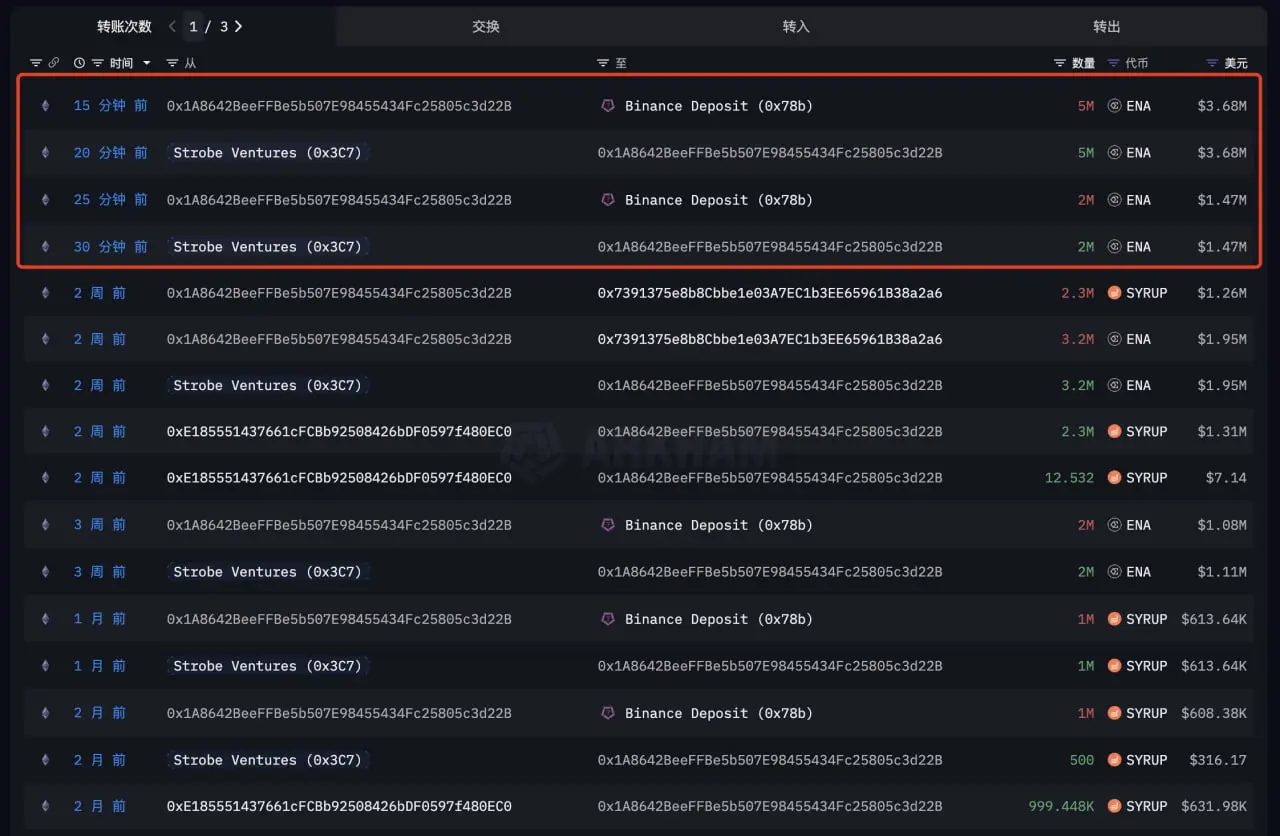Click Binance logo on 15 分钟前 row

point(607,106)
